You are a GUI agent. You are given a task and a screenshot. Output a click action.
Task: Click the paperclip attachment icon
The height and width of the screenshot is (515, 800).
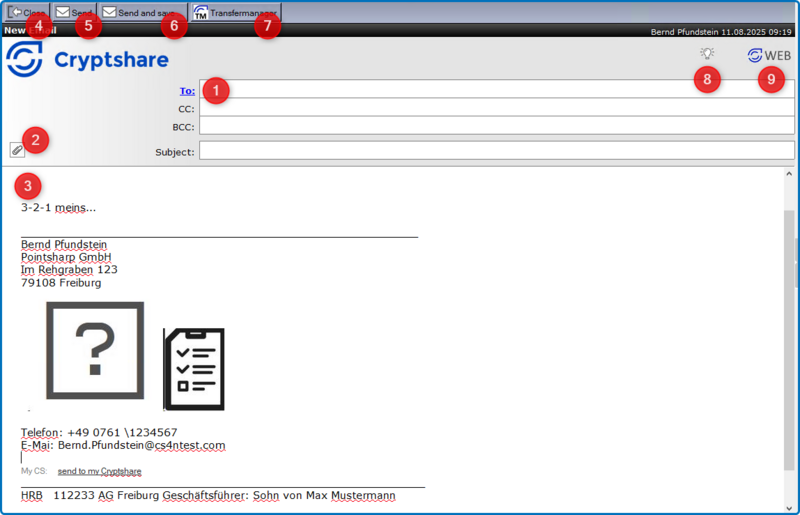pyautogui.click(x=17, y=150)
